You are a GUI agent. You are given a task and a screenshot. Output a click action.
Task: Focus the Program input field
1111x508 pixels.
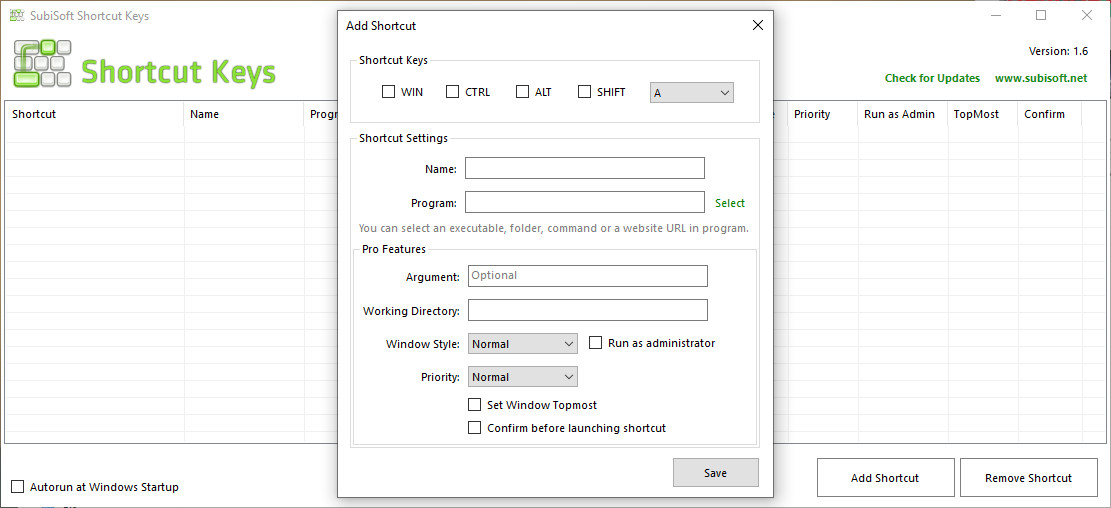[584, 202]
